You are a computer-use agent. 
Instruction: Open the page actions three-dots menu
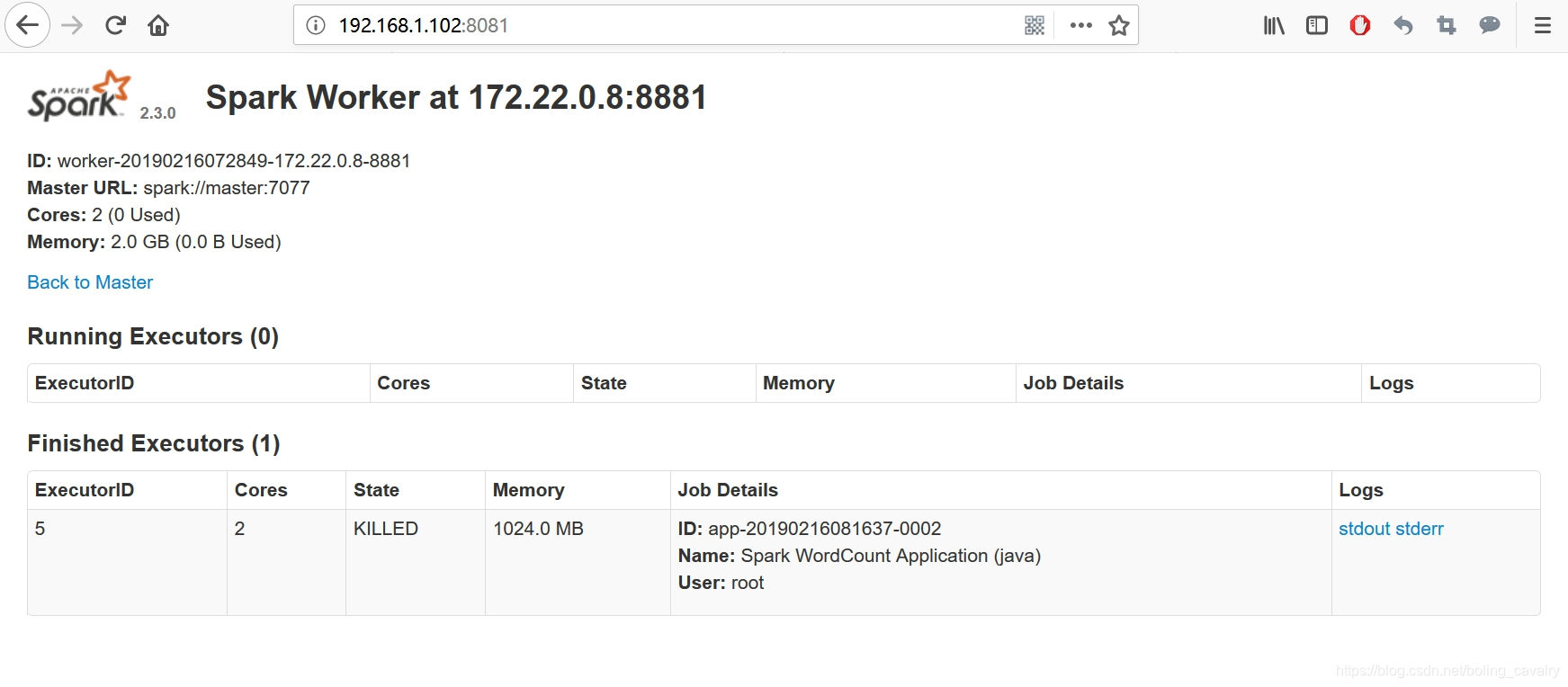click(x=1081, y=25)
